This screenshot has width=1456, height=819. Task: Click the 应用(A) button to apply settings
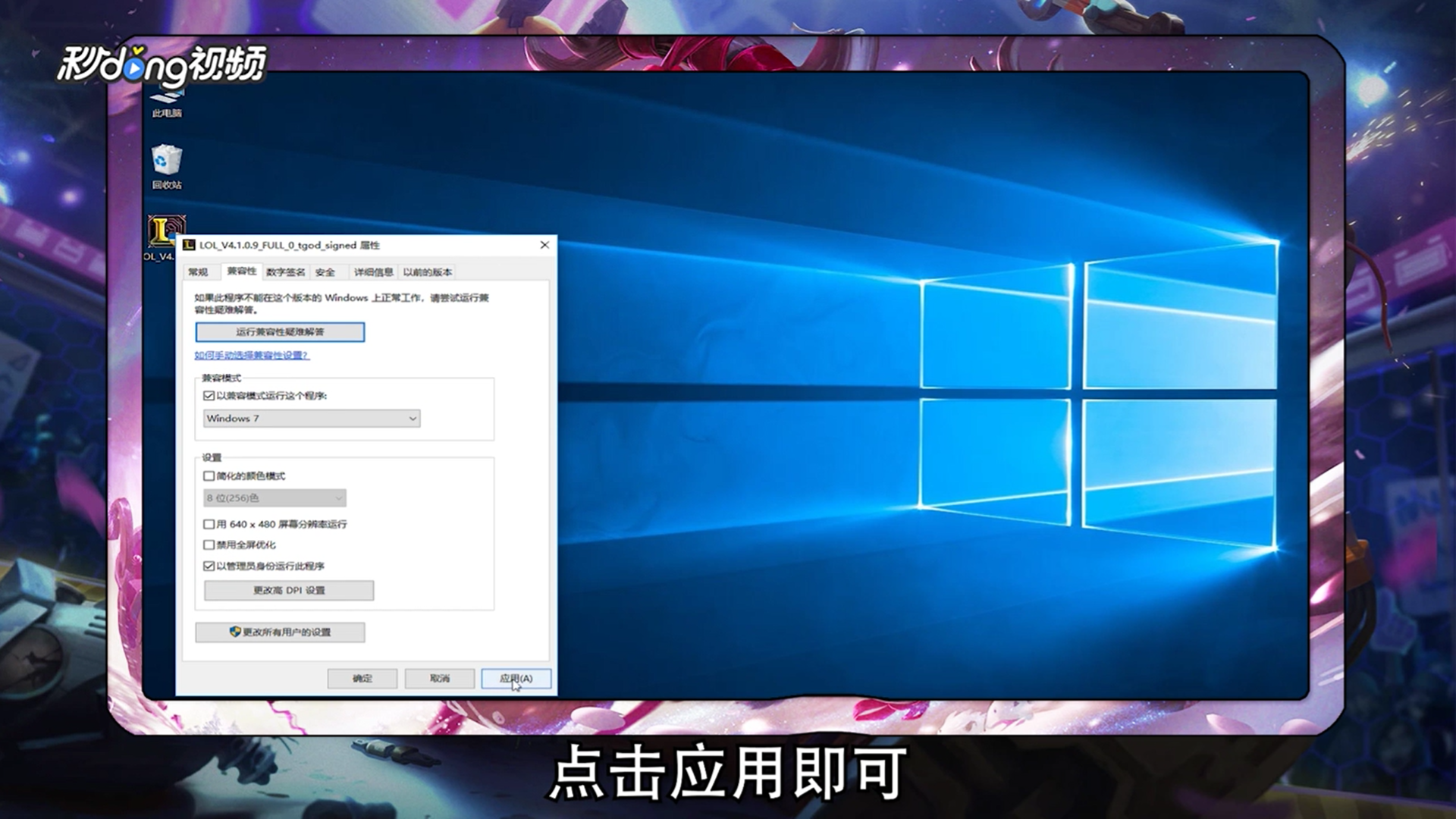[515, 679]
